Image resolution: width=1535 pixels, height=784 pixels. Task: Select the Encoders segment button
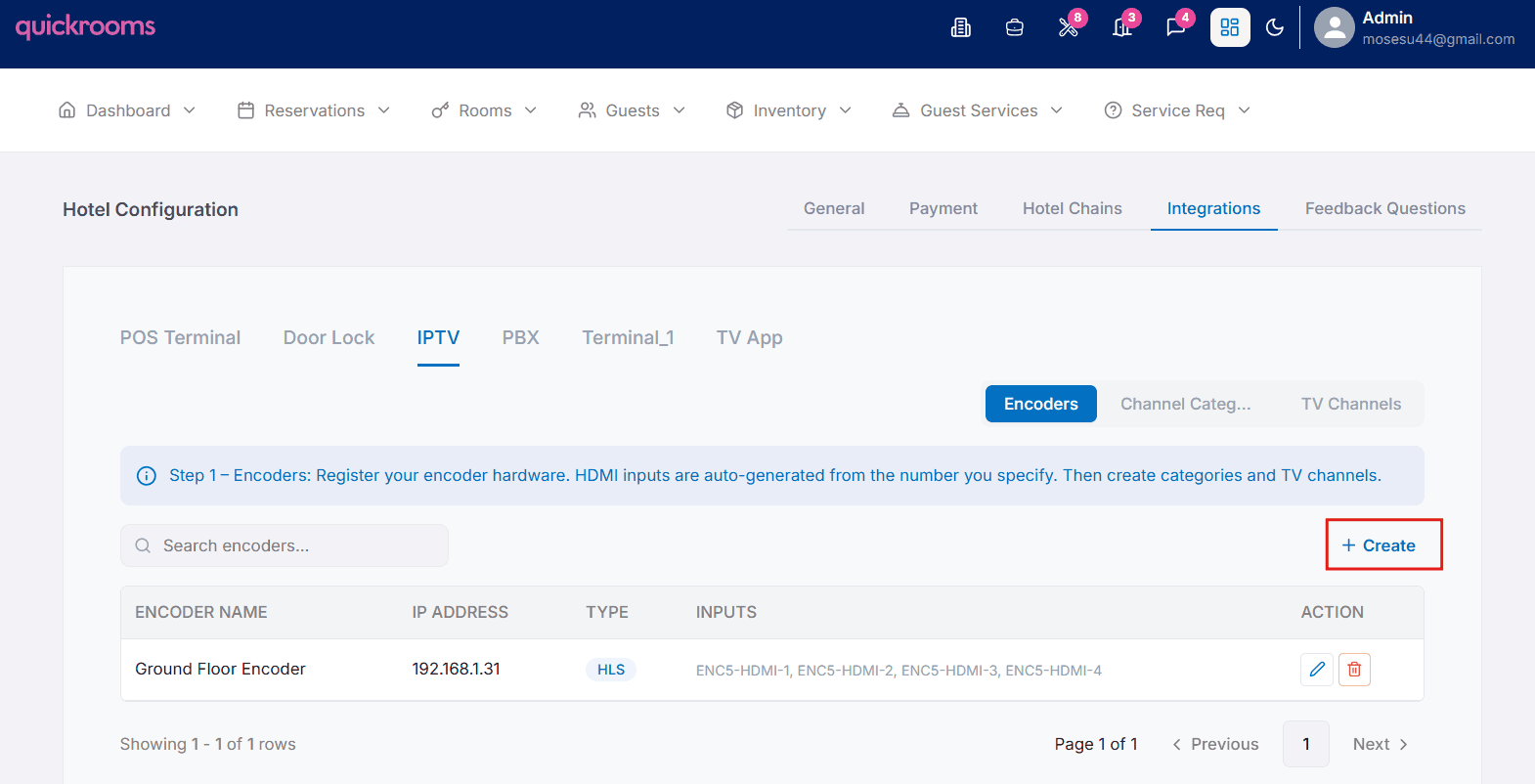click(1041, 404)
